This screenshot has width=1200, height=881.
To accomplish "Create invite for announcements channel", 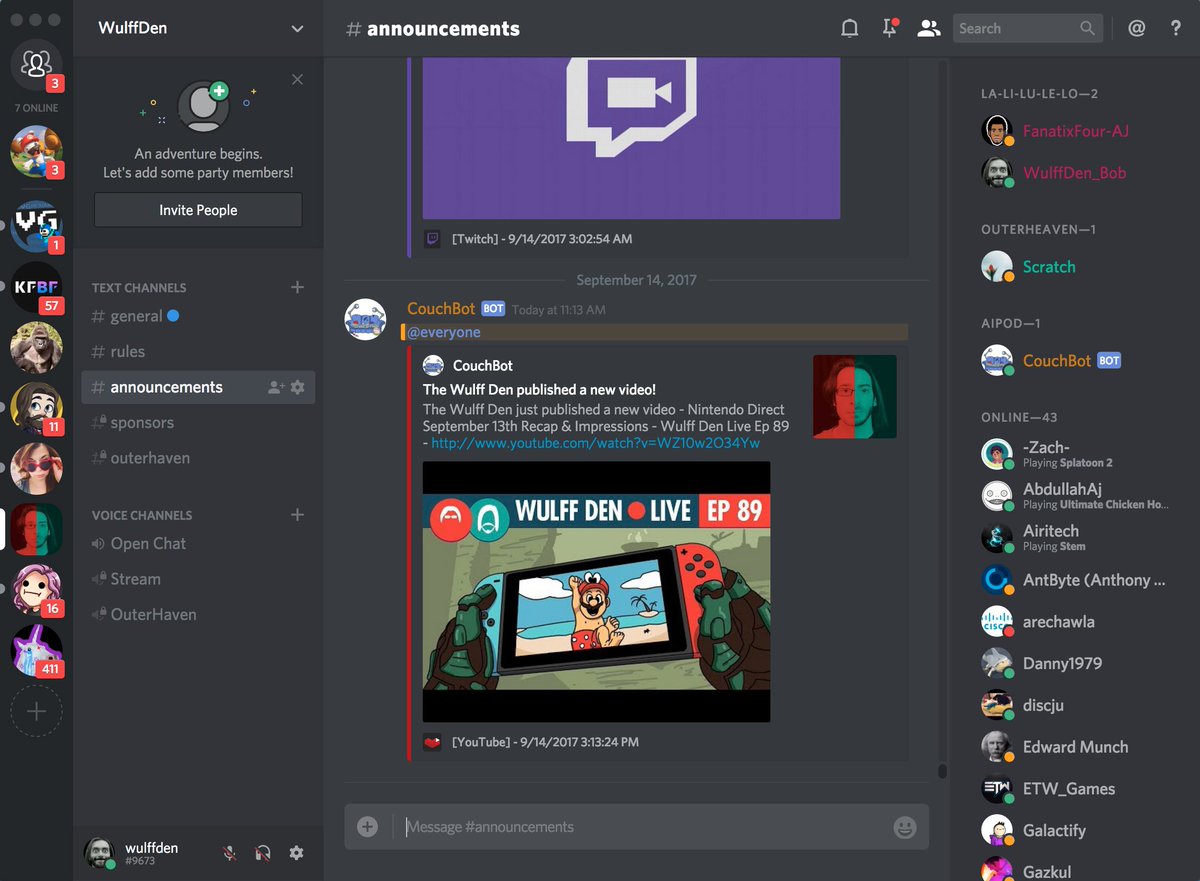I will click(276, 387).
